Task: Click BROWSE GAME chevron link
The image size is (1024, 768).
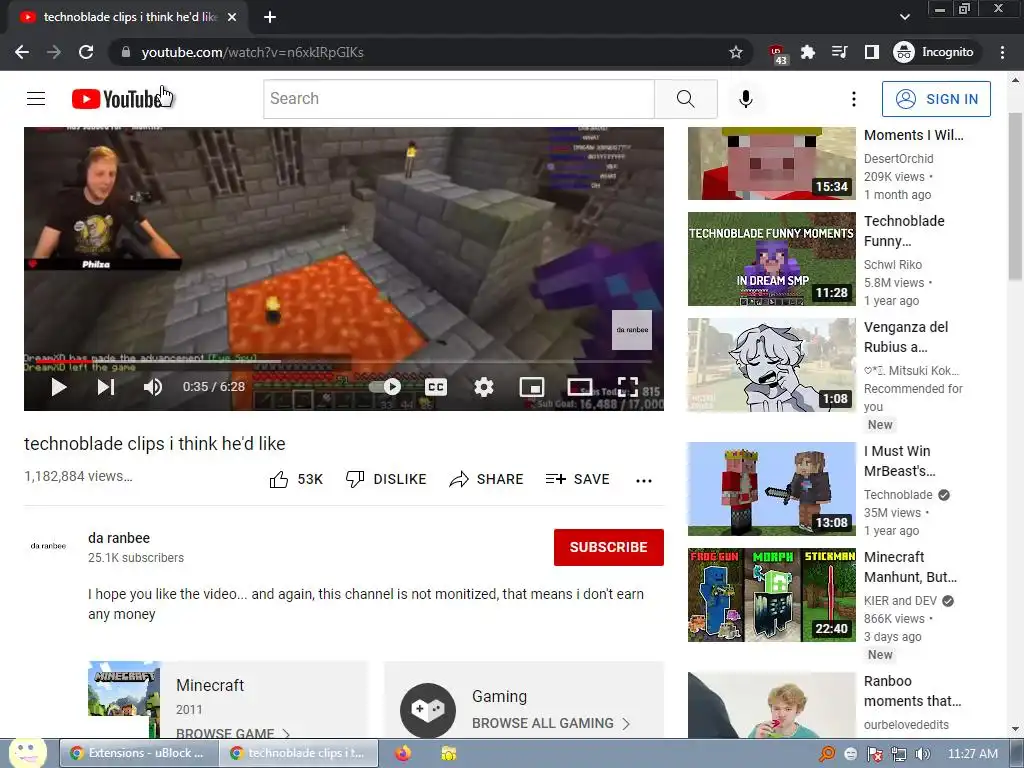Action: [x=233, y=733]
